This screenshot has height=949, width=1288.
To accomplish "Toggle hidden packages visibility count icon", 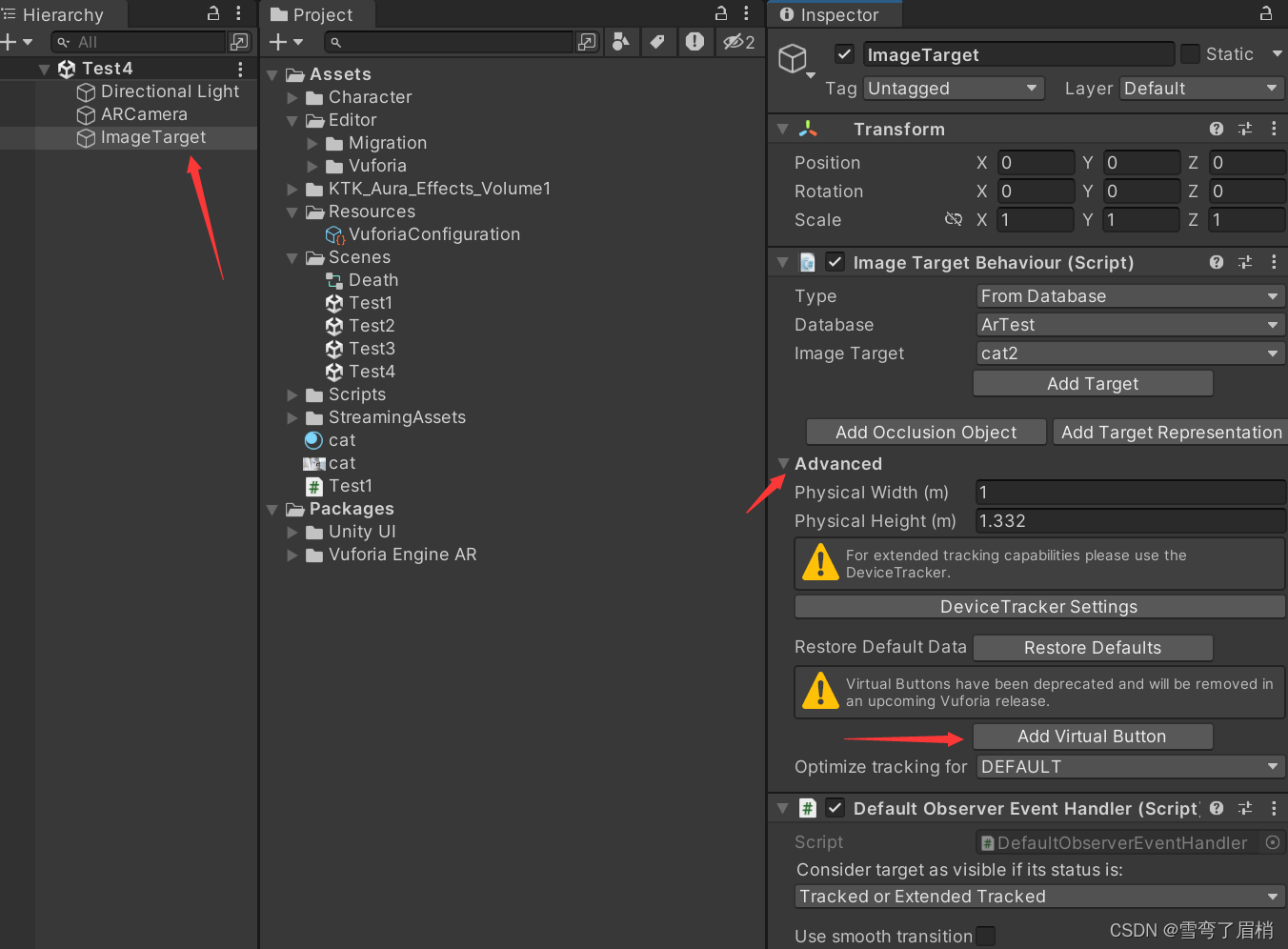I will pos(738,42).
